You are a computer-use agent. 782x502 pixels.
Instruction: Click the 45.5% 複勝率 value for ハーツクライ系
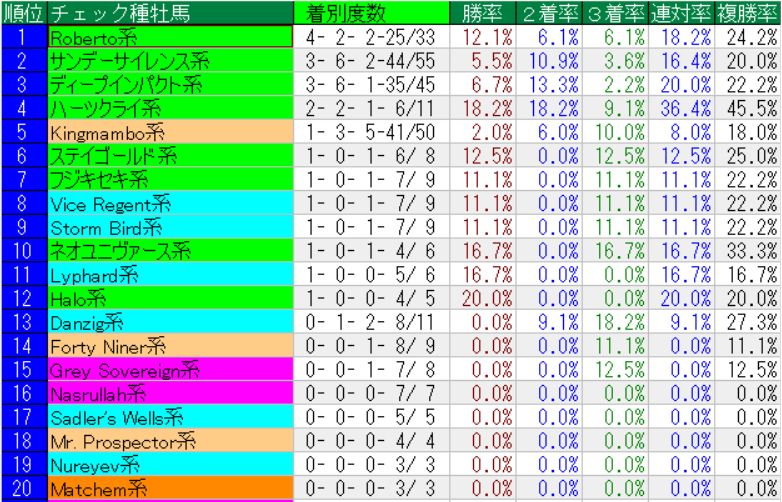(x=749, y=108)
